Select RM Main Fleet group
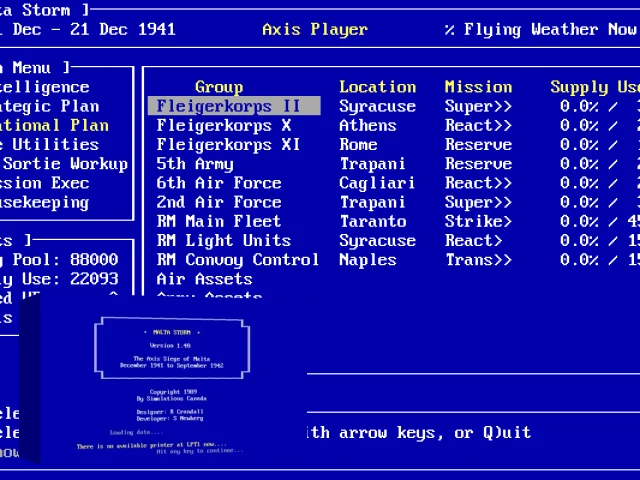The width and height of the screenshot is (640, 480). click(x=219, y=221)
